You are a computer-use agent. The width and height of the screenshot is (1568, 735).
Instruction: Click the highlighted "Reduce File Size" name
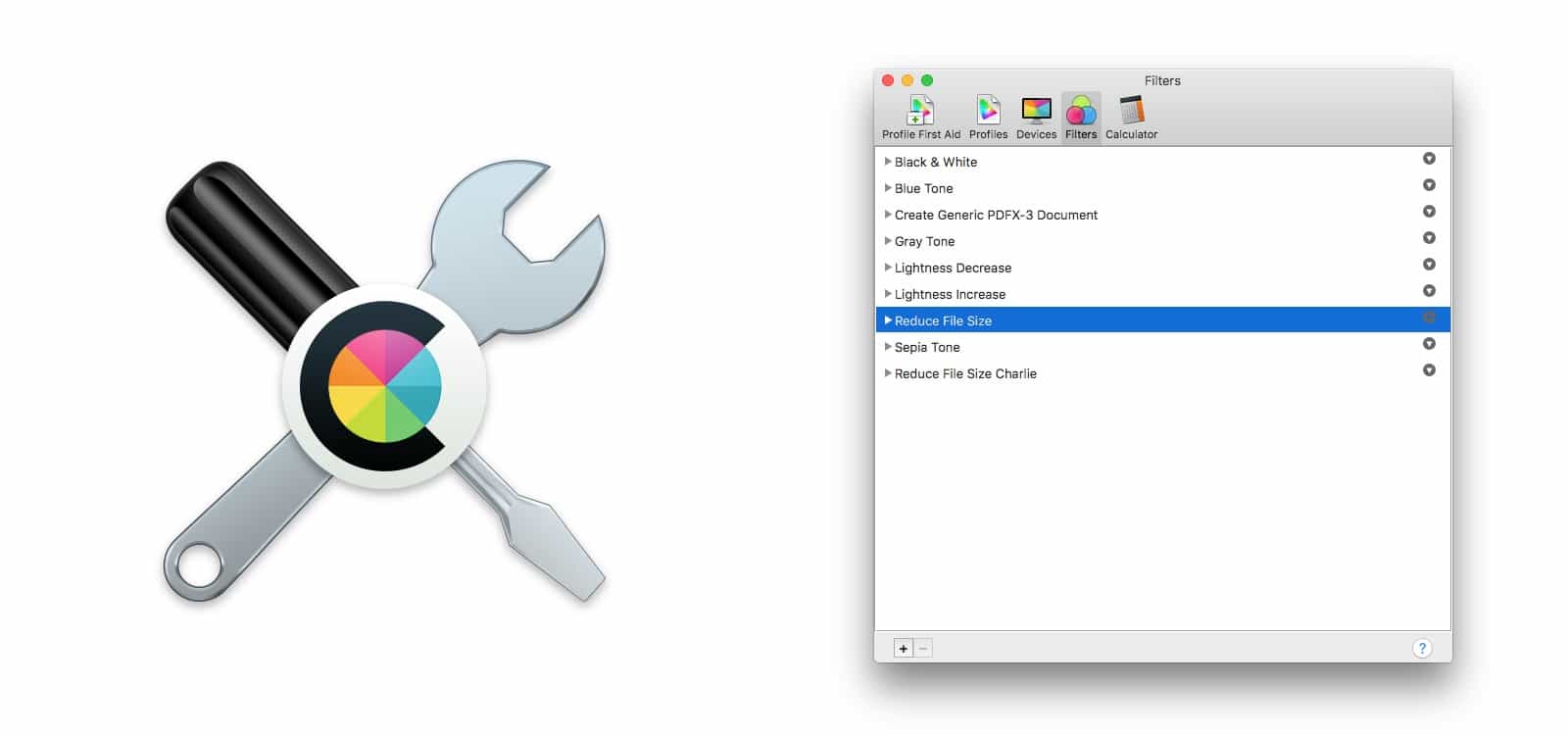tap(943, 320)
